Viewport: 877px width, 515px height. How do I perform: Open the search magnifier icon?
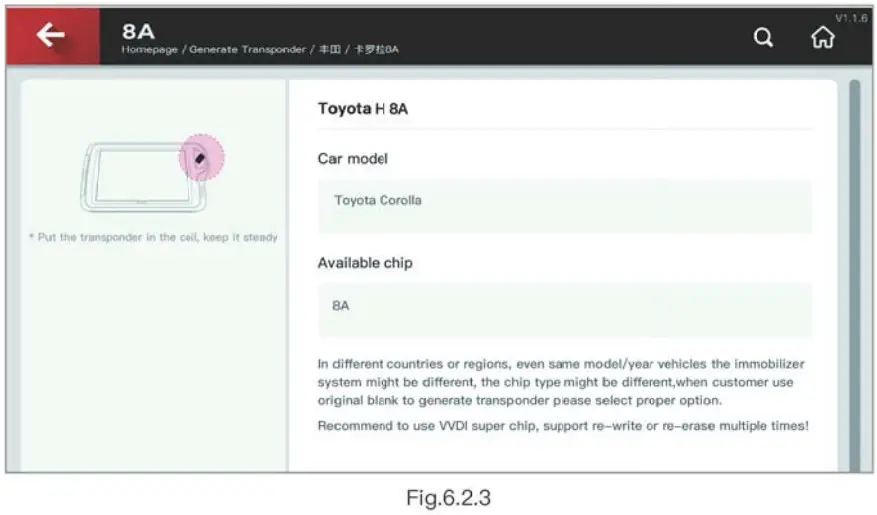(x=763, y=38)
